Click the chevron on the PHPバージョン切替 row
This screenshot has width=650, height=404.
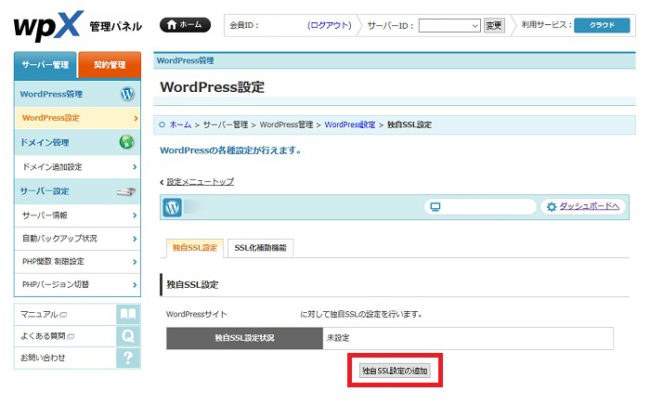[135, 285]
